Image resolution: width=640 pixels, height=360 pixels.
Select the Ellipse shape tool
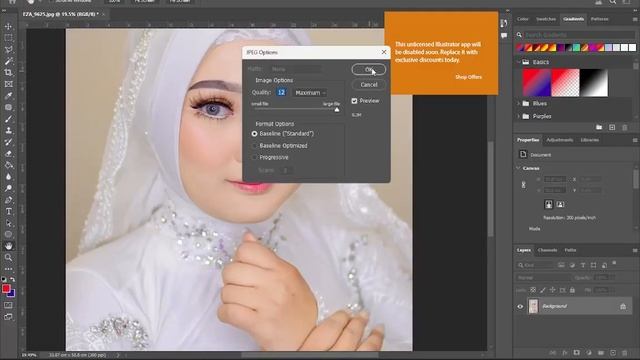click(8, 235)
